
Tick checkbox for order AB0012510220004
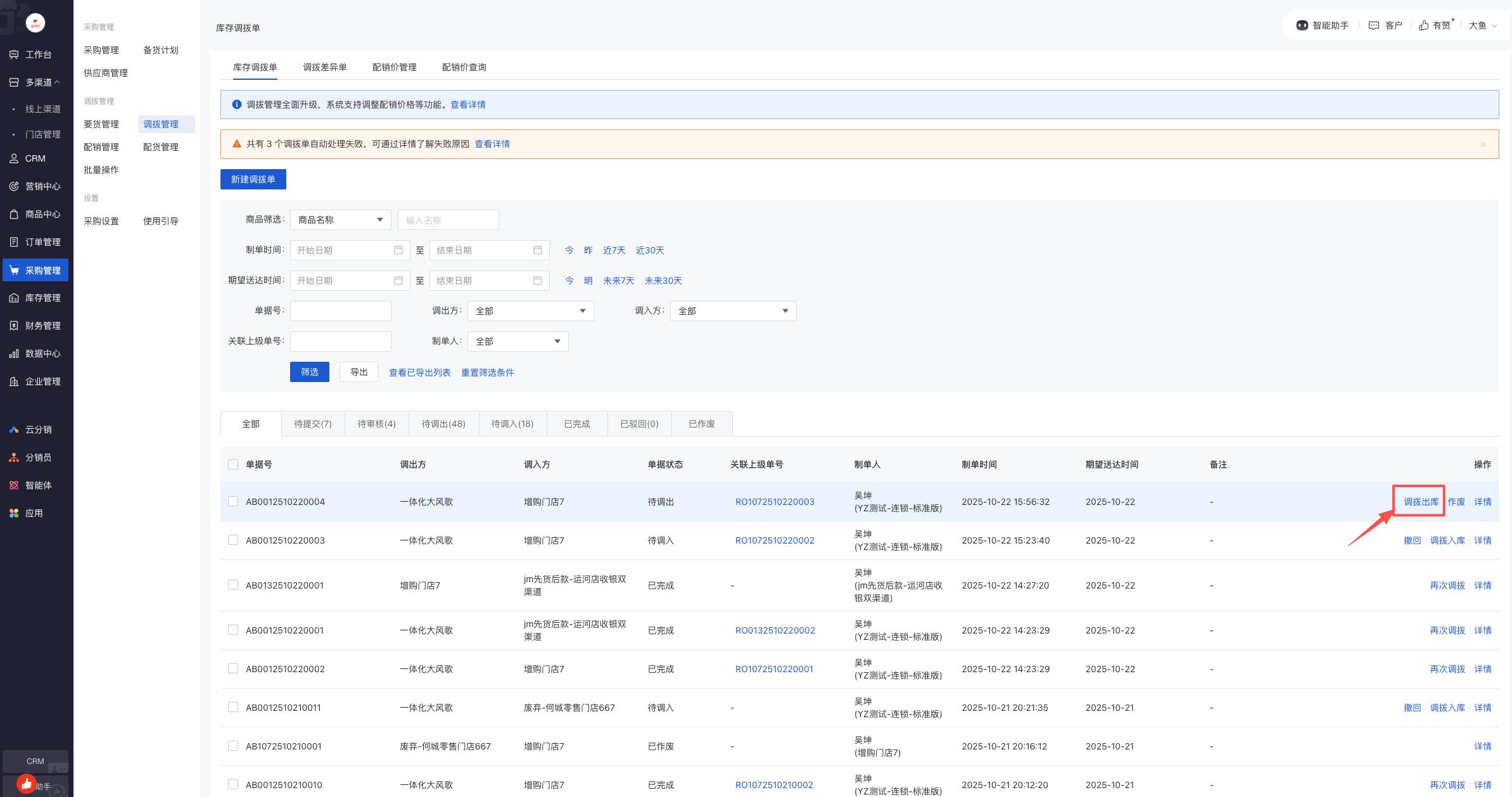233,502
